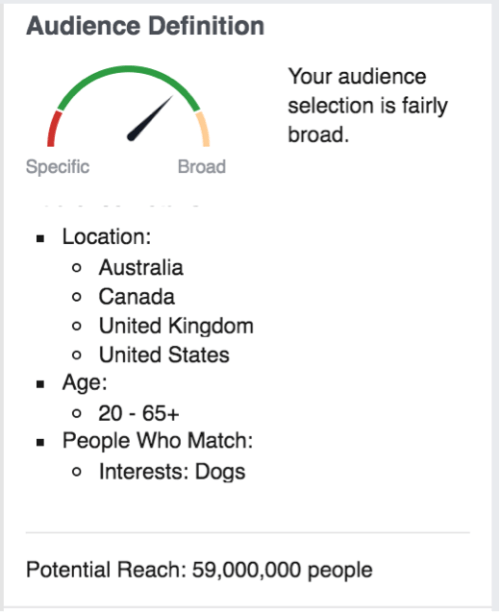500x612 pixels.
Task: Select Australia in the location list
Action: (141, 267)
